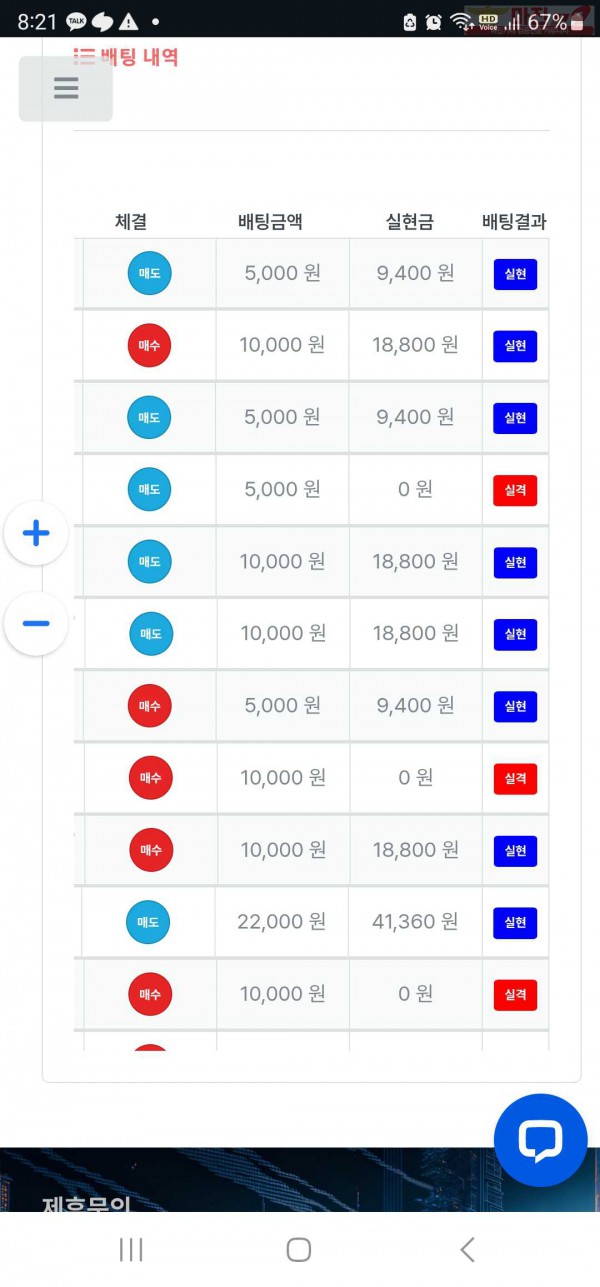Select the 매도 badge on the first row
The height and width of the screenshot is (1287, 600).
pos(148,273)
